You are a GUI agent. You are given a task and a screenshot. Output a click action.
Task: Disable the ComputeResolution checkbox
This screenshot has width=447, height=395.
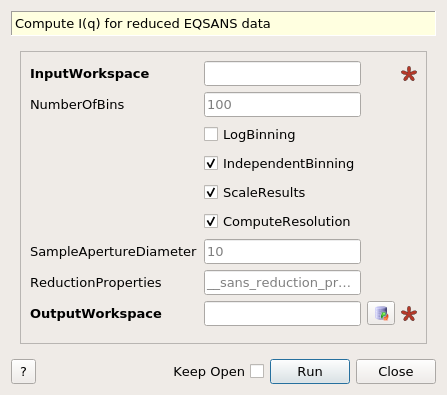point(211,221)
